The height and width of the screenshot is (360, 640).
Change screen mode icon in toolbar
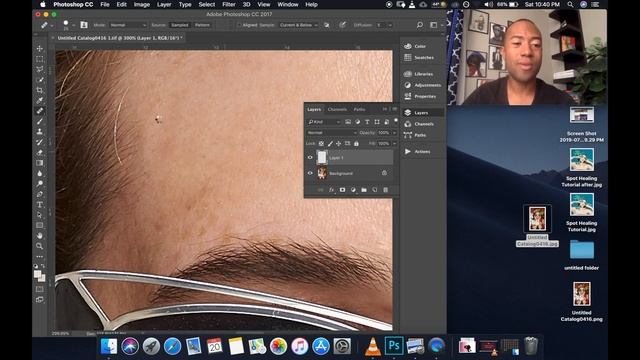pyautogui.click(x=40, y=300)
